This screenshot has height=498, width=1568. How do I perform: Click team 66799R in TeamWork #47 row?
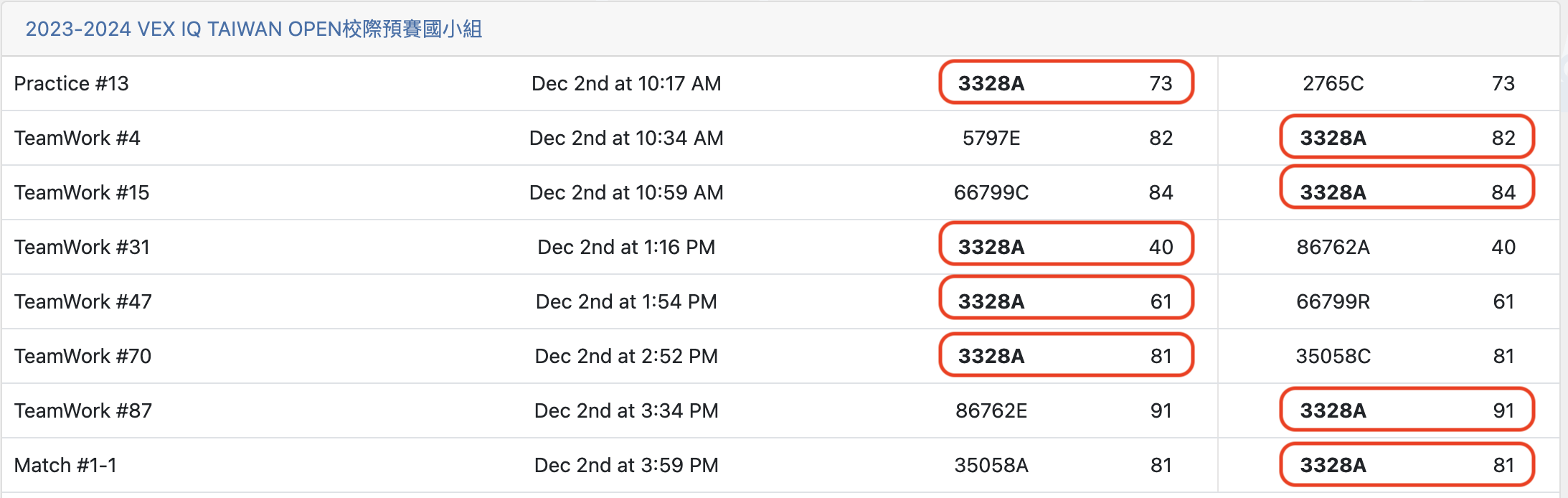point(1333,302)
